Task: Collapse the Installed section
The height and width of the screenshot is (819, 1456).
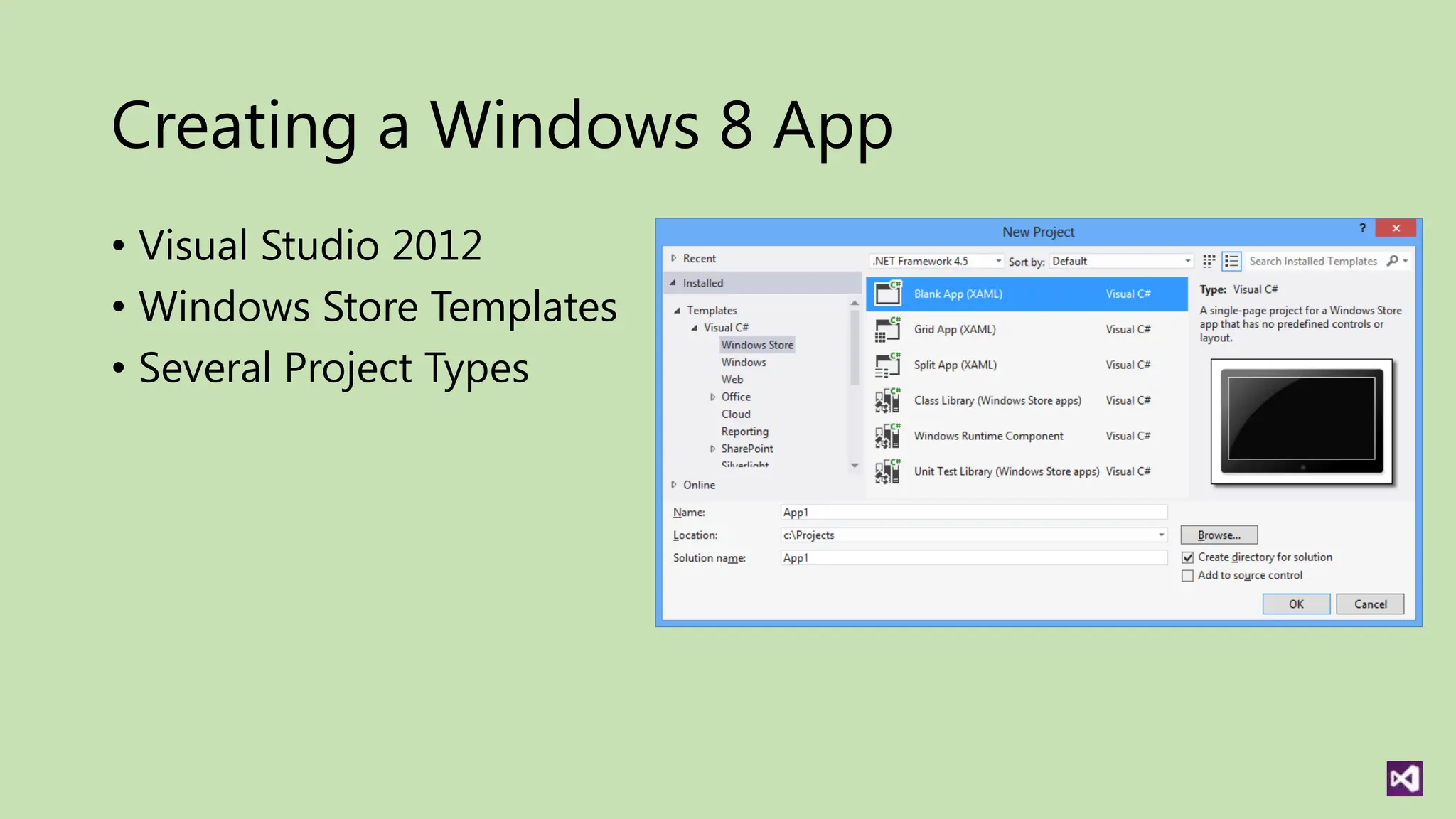Action: (x=673, y=282)
